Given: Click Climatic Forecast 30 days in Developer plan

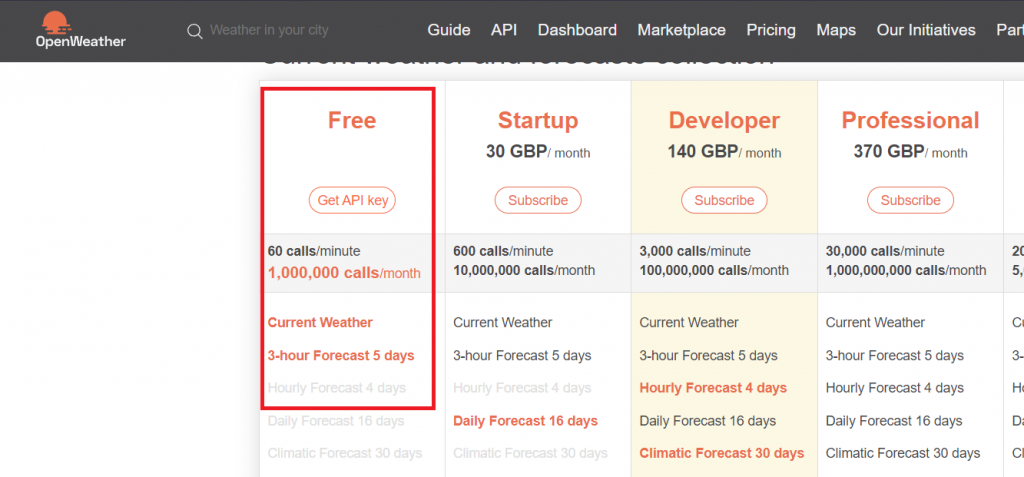Looking at the screenshot, I should click(x=722, y=453).
